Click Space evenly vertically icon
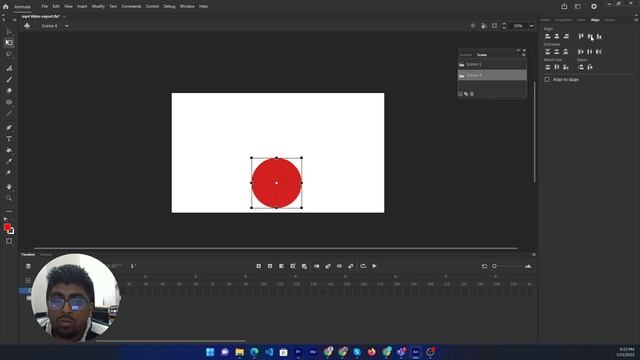 point(581,67)
